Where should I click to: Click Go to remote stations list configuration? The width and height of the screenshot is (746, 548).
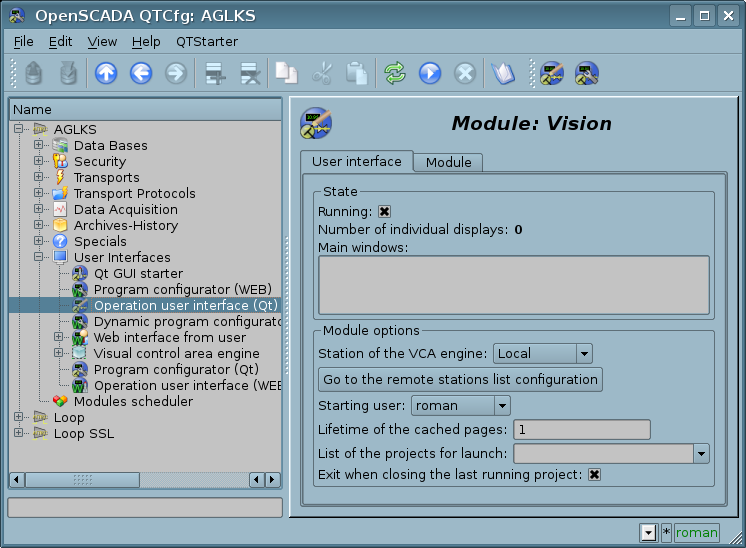460,379
